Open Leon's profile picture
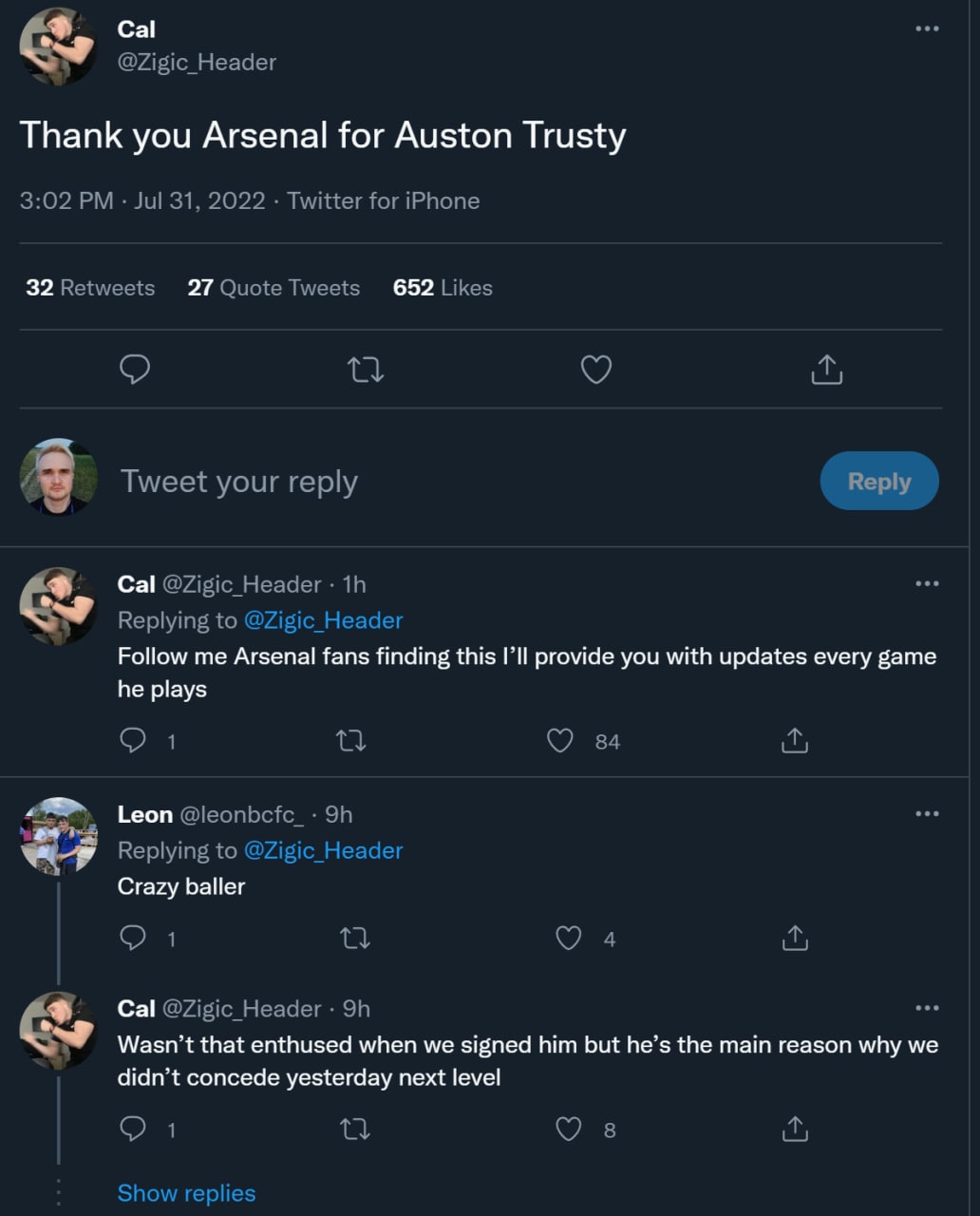 click(x=59, y=836)
